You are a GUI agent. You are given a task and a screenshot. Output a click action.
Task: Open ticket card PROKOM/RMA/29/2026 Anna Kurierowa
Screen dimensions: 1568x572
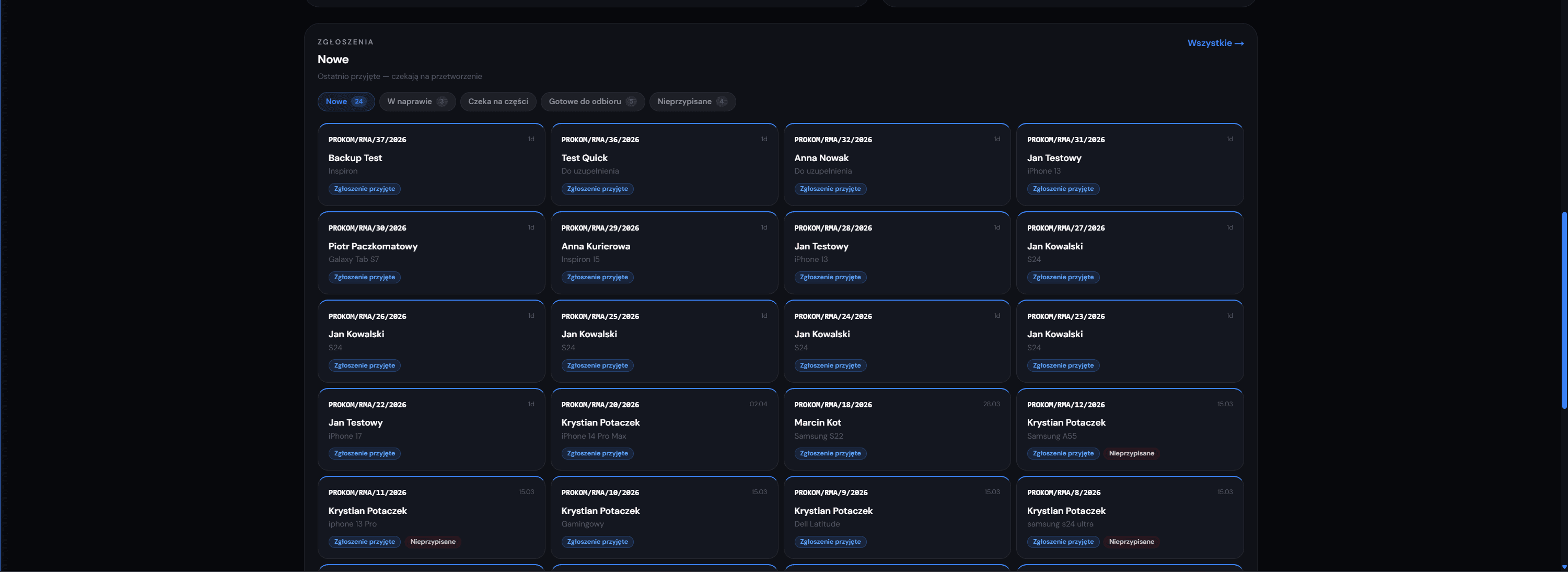coord(664,253)
